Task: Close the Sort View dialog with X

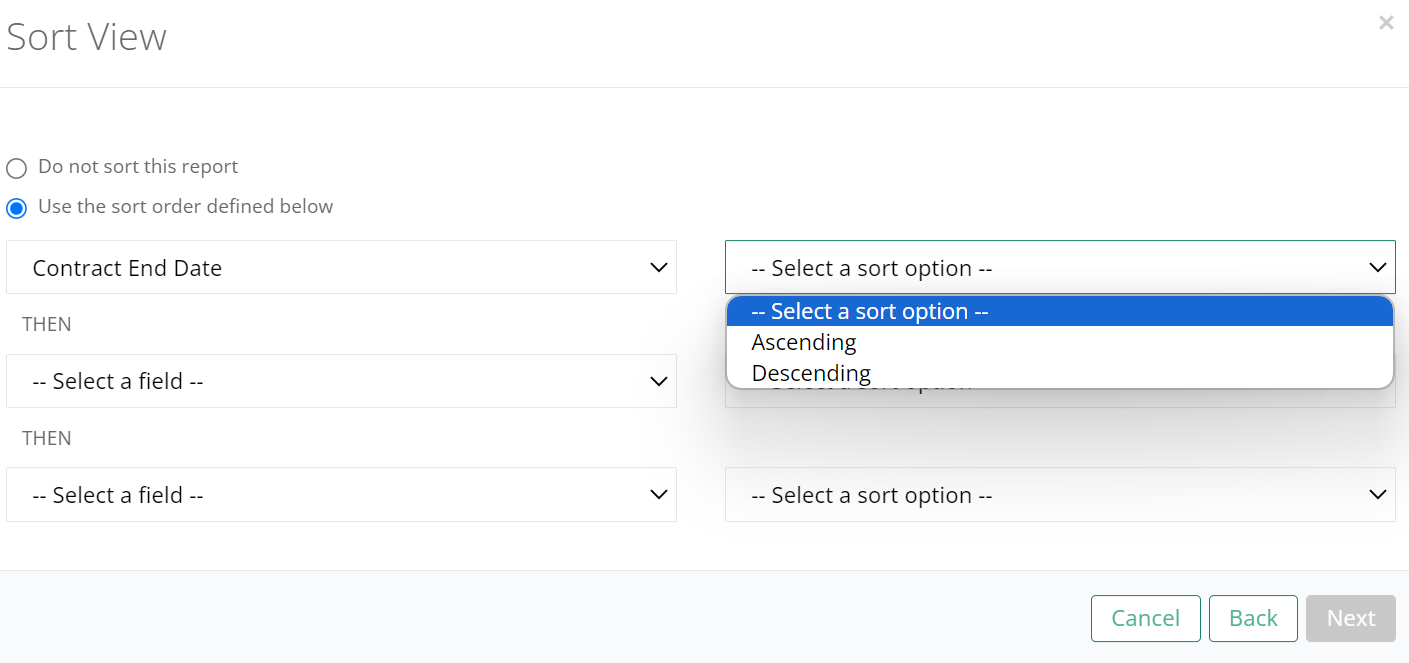Action: (1385, 23)
